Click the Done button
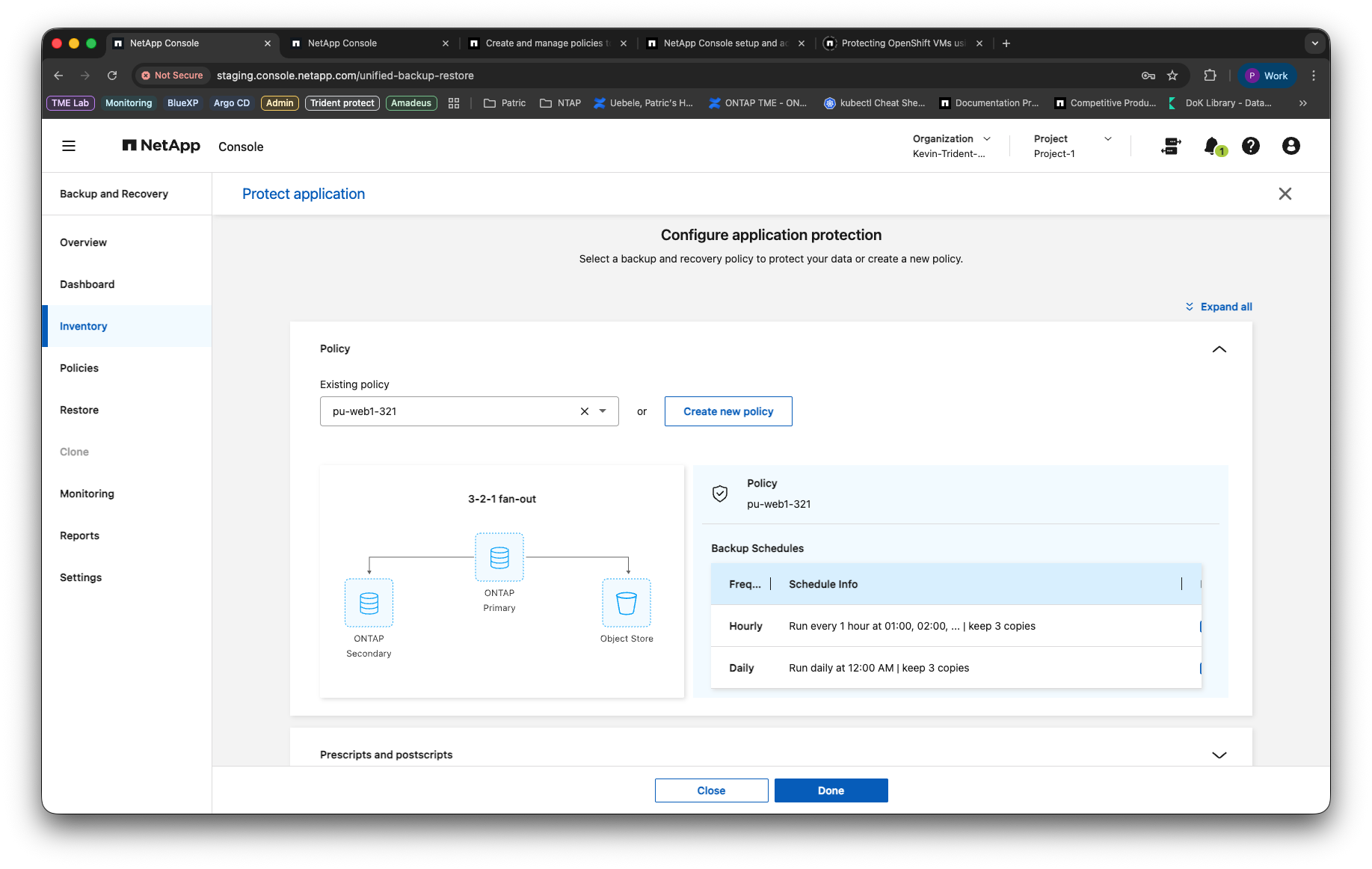1372x869 pixels. click(831, 790)
